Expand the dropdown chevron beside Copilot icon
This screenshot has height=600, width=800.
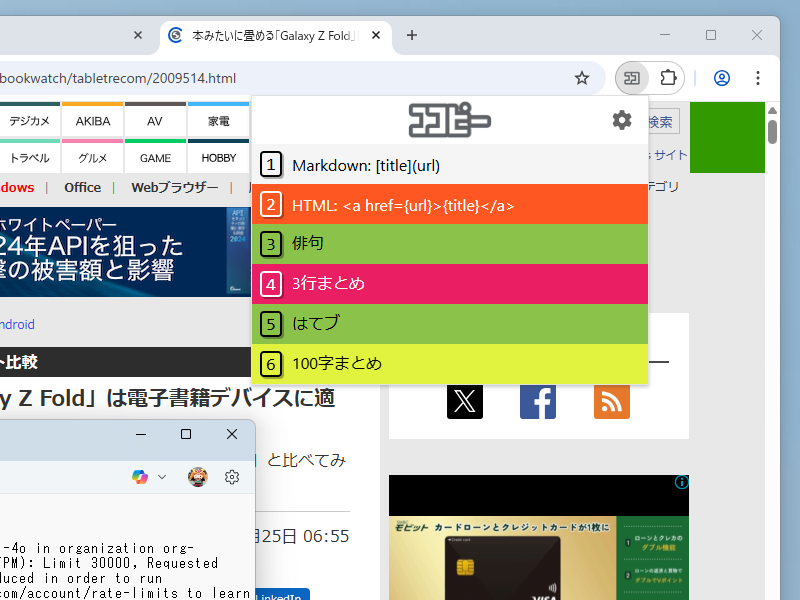click(x=162, y=477)
